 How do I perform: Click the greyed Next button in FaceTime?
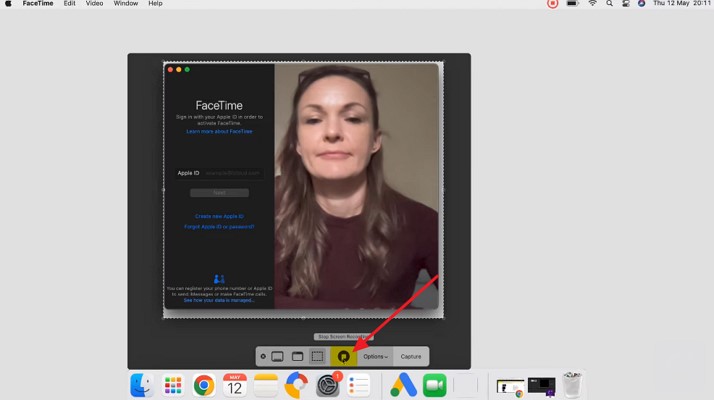click(219, 193)
